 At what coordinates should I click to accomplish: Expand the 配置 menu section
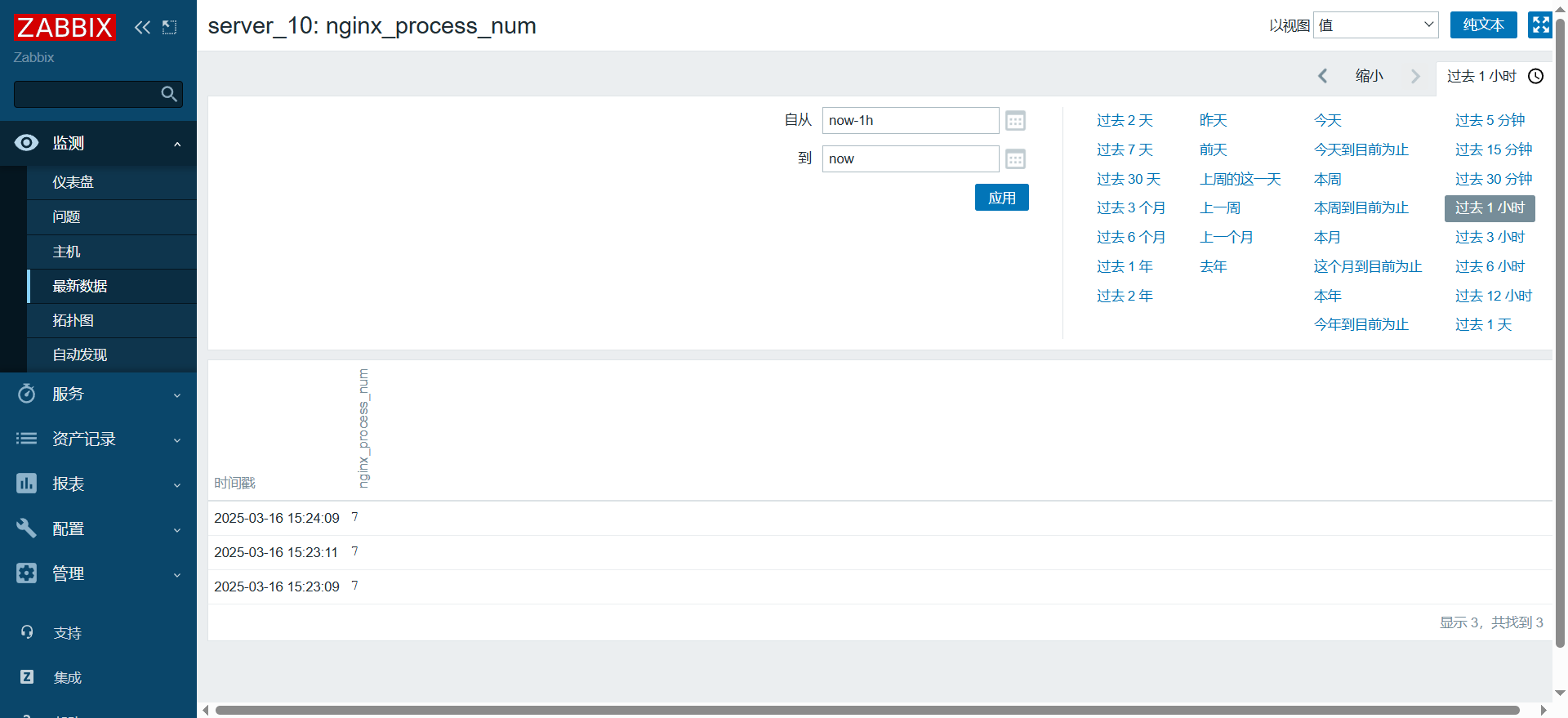click(98, 529)
